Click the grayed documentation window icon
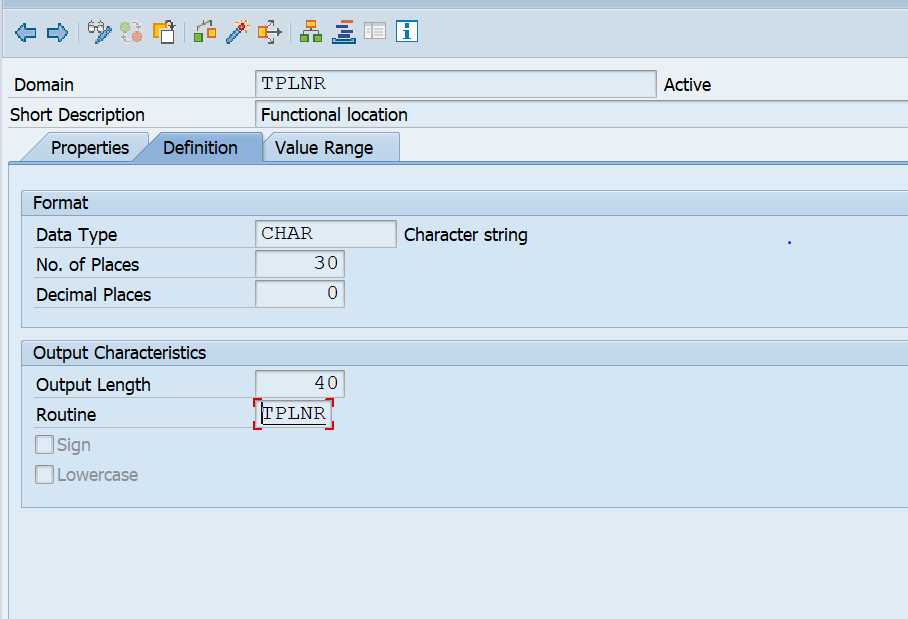 [x=375, y=32]
